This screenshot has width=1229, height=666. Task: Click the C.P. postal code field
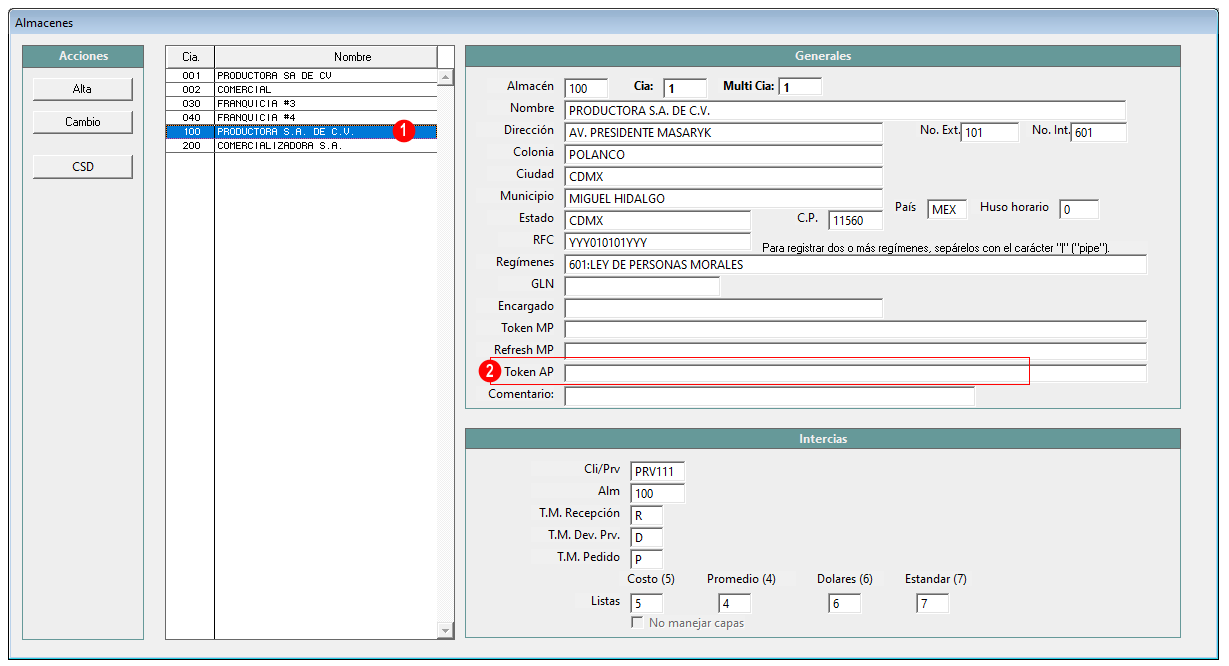click(x=856, y=220)
